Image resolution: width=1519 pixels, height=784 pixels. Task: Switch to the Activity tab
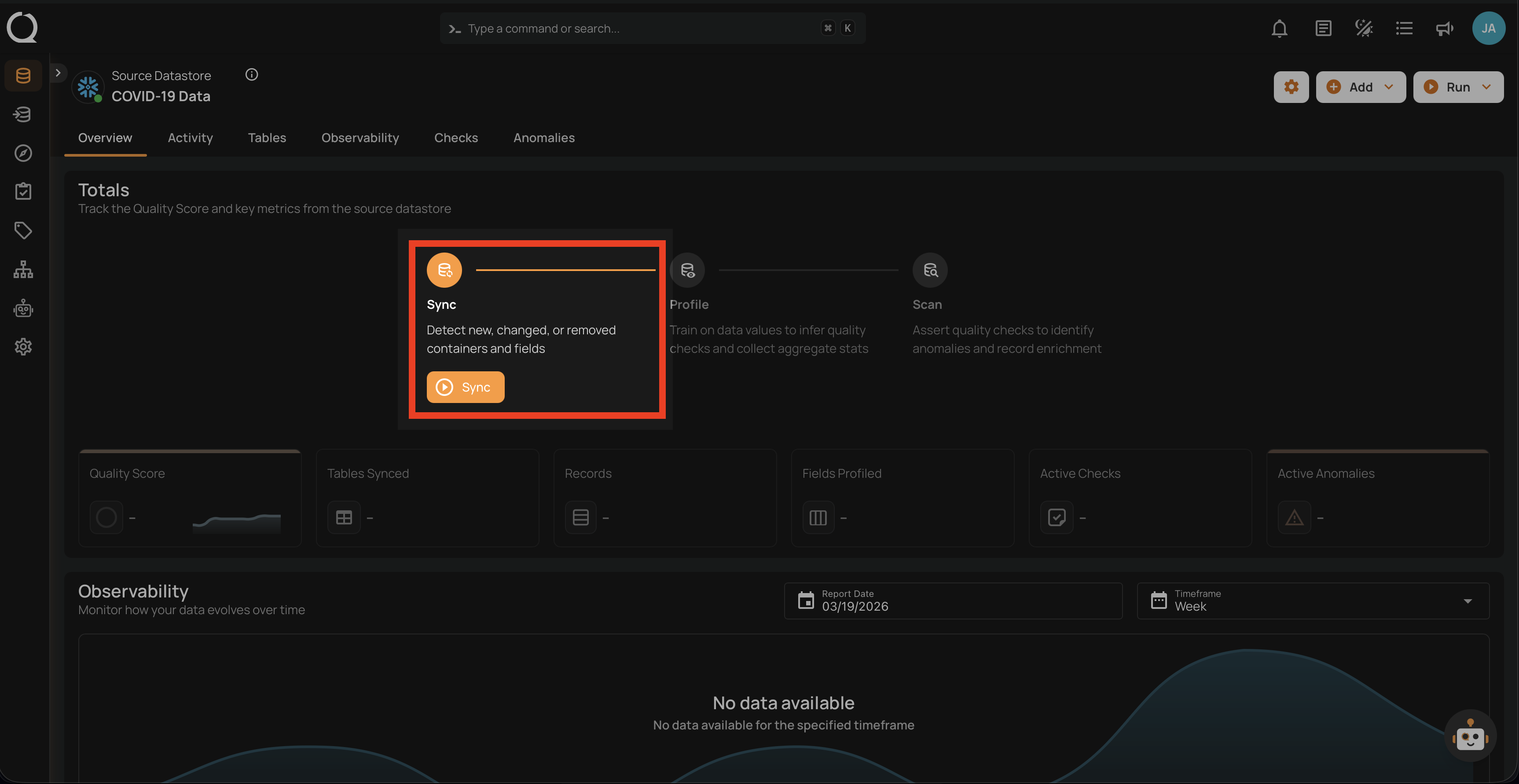(190, 138)
